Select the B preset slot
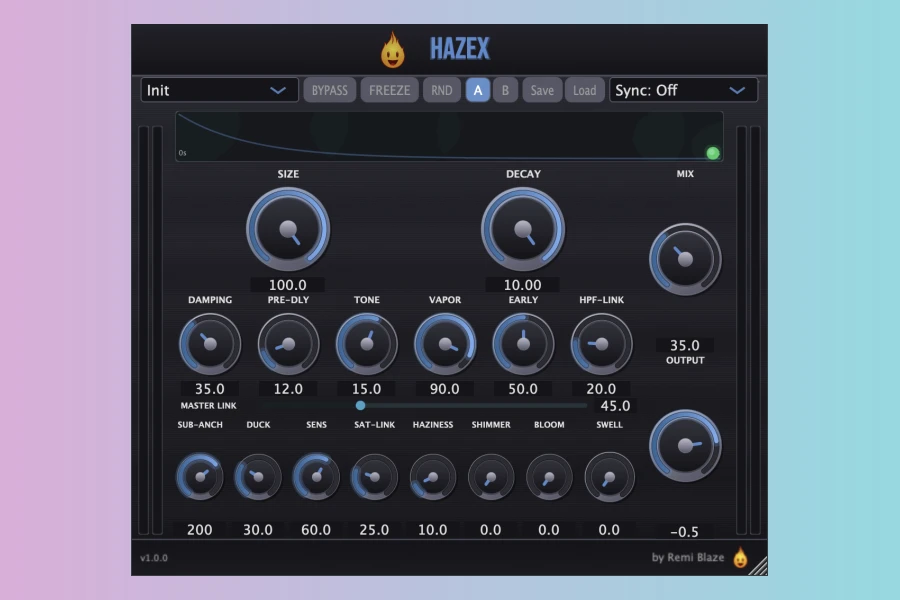Image resolution: width=900 pixels, height=600 pixels. click(505, 90)
